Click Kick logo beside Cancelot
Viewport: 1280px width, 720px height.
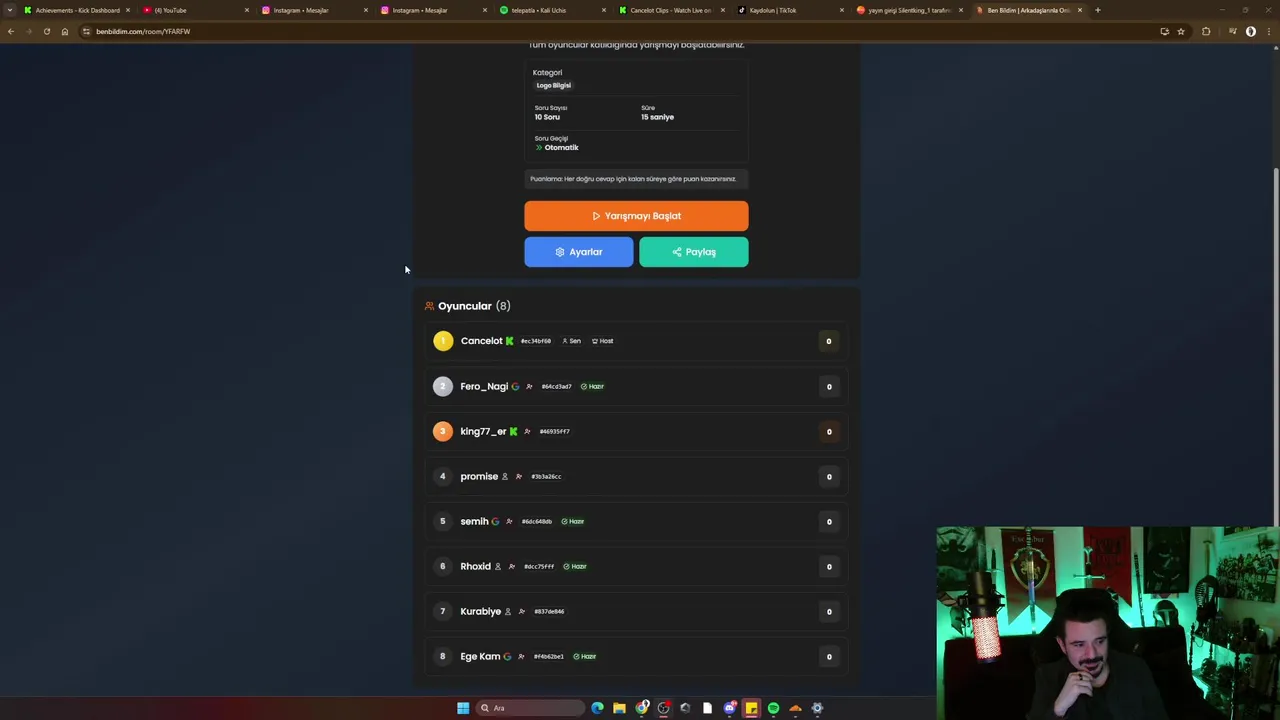coord(509,341)
